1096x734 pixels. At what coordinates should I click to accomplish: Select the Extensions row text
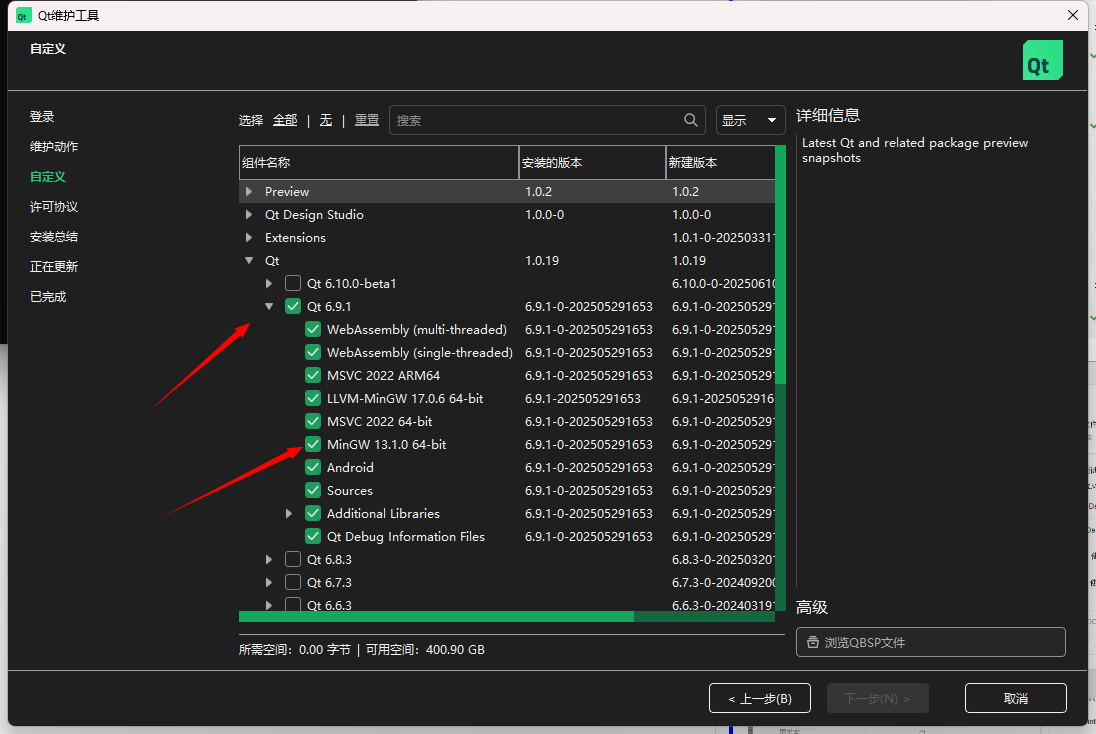pyautogui.click(x=295, y=238)
